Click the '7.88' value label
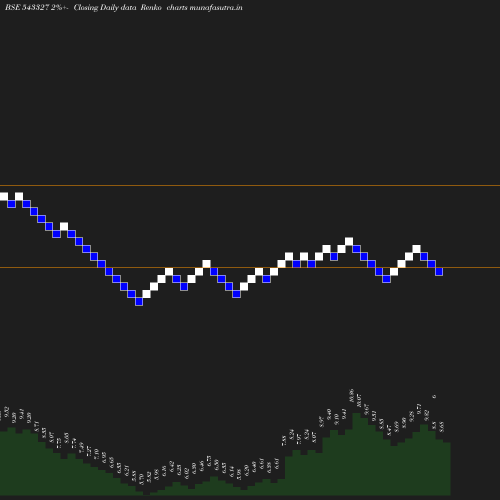The width and height of the screenshot is (500, 500). pyautogui.click(x=284, y=441)
